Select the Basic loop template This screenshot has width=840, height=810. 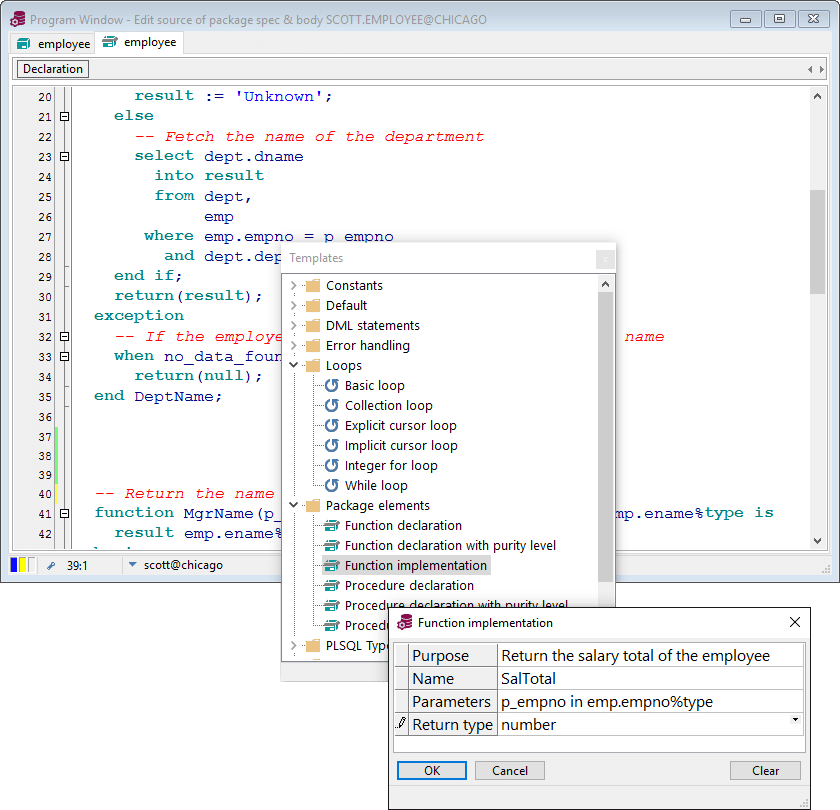pyautogui.click(x=374, y=385)
